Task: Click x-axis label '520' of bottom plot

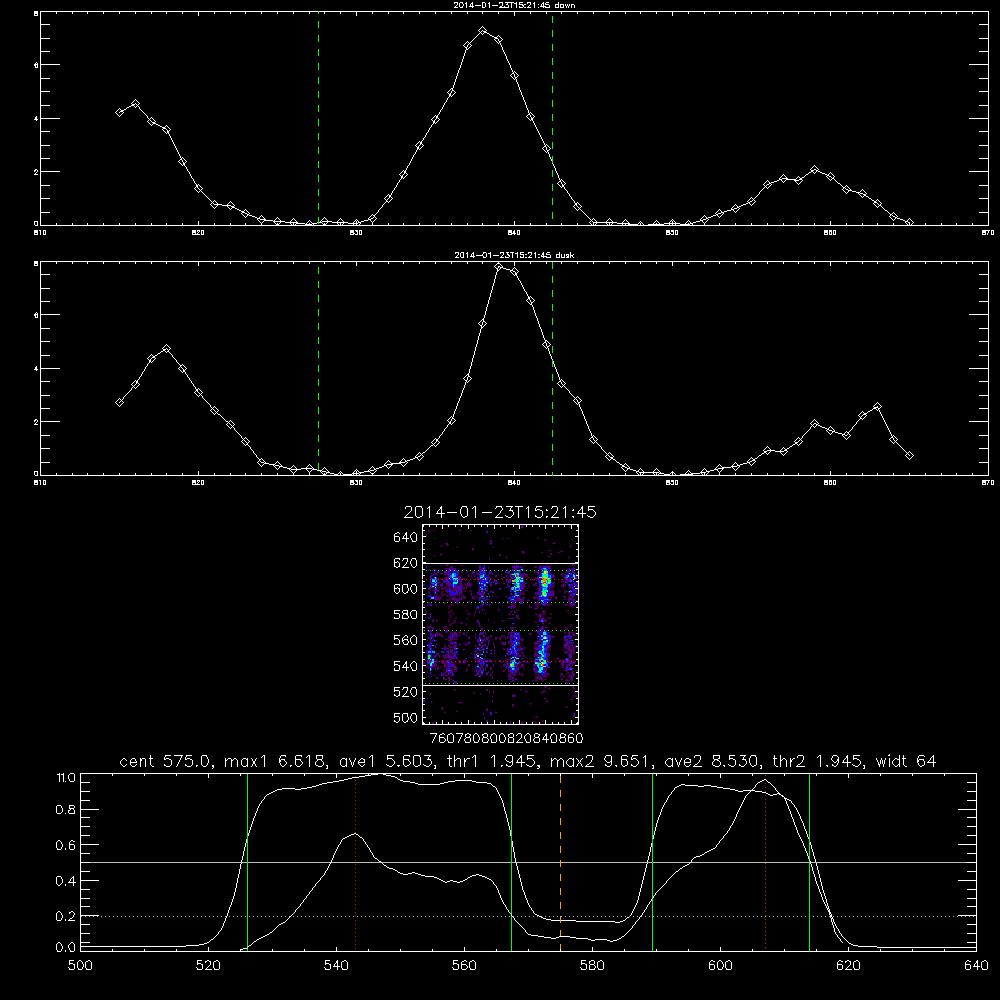Action: pyautogui.click(x=208, y=966)
